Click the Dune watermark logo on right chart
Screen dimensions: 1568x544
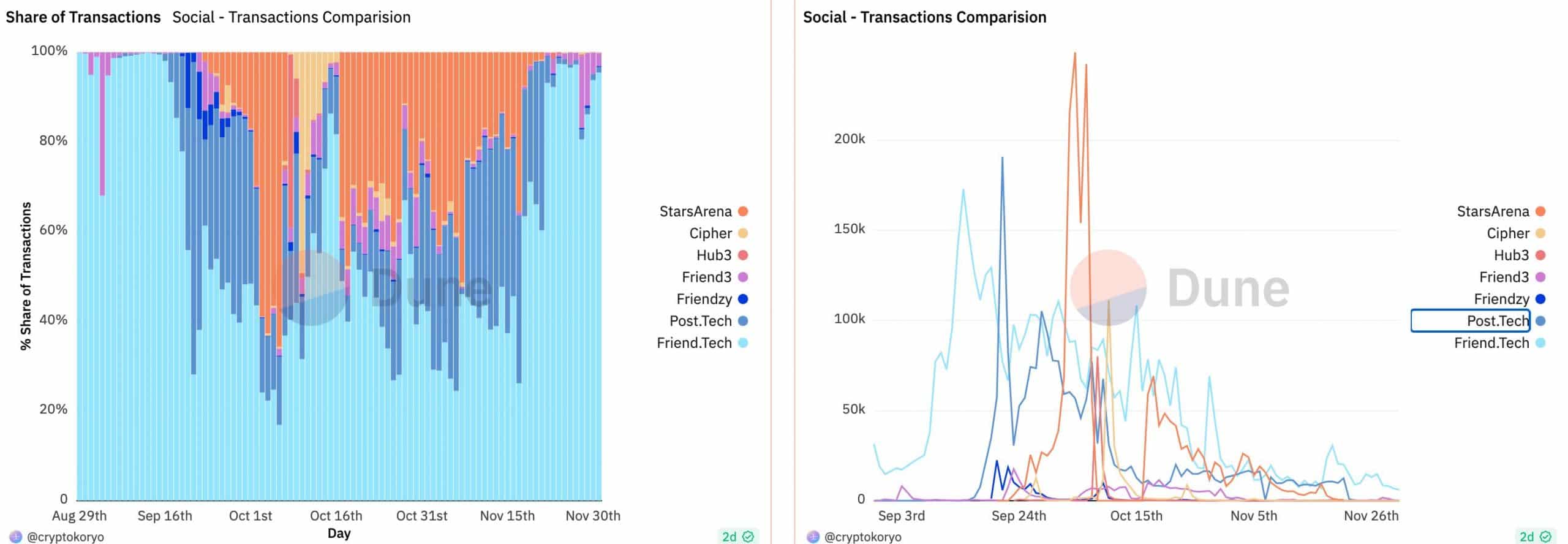pos(1180,288)
